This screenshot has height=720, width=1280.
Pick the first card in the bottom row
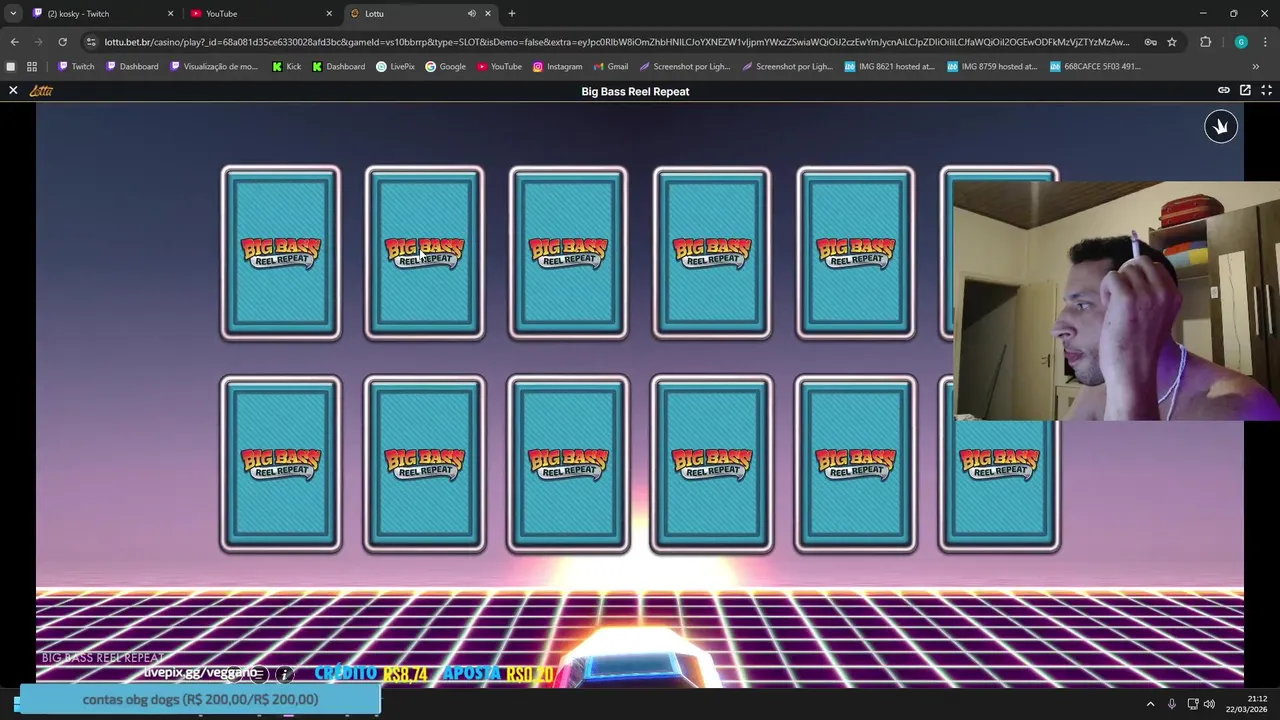point(281,464)
